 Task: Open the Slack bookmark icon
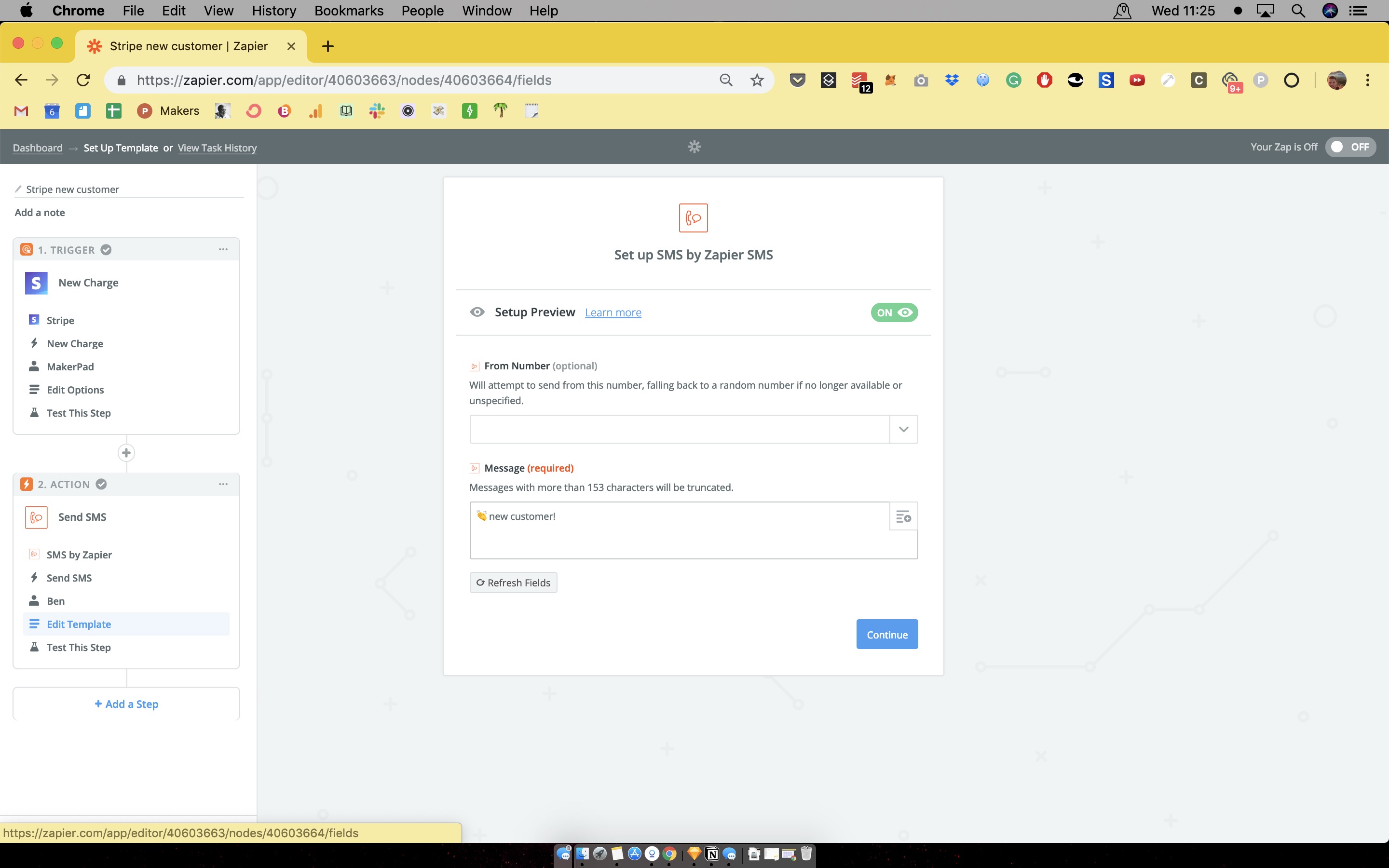pos(377,111)
